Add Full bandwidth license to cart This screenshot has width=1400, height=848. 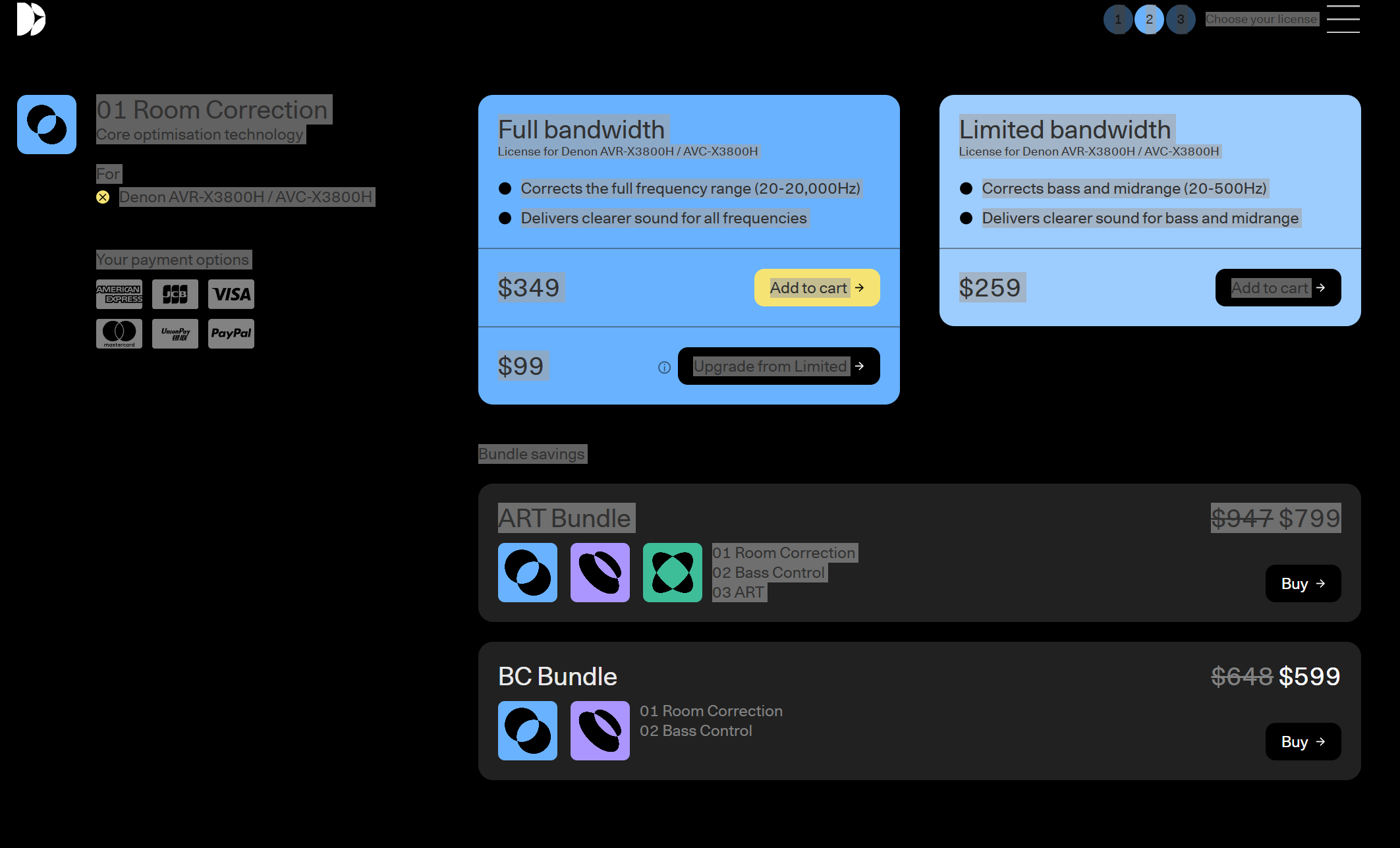point(817,287)
